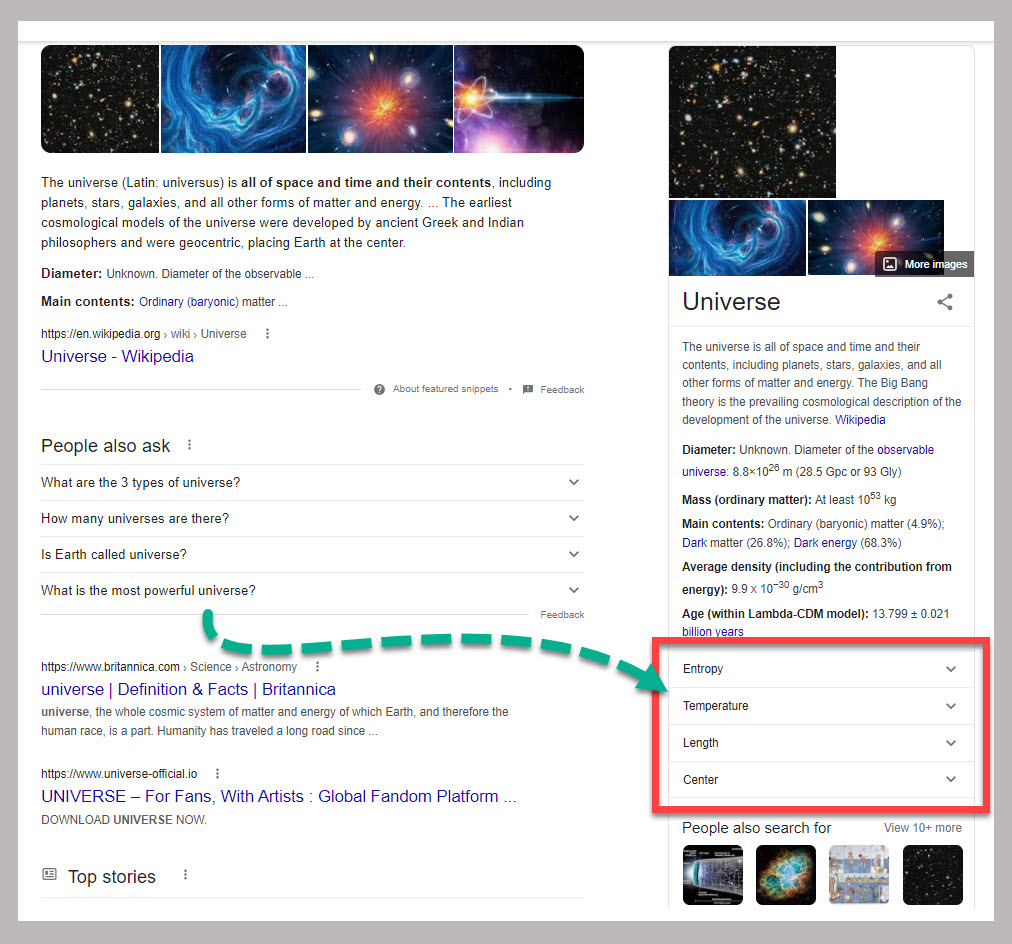Open 'universe | Definition & Facts | Britannica' link
Screen dimensions: 1012x944
click(x=188, y=689)
